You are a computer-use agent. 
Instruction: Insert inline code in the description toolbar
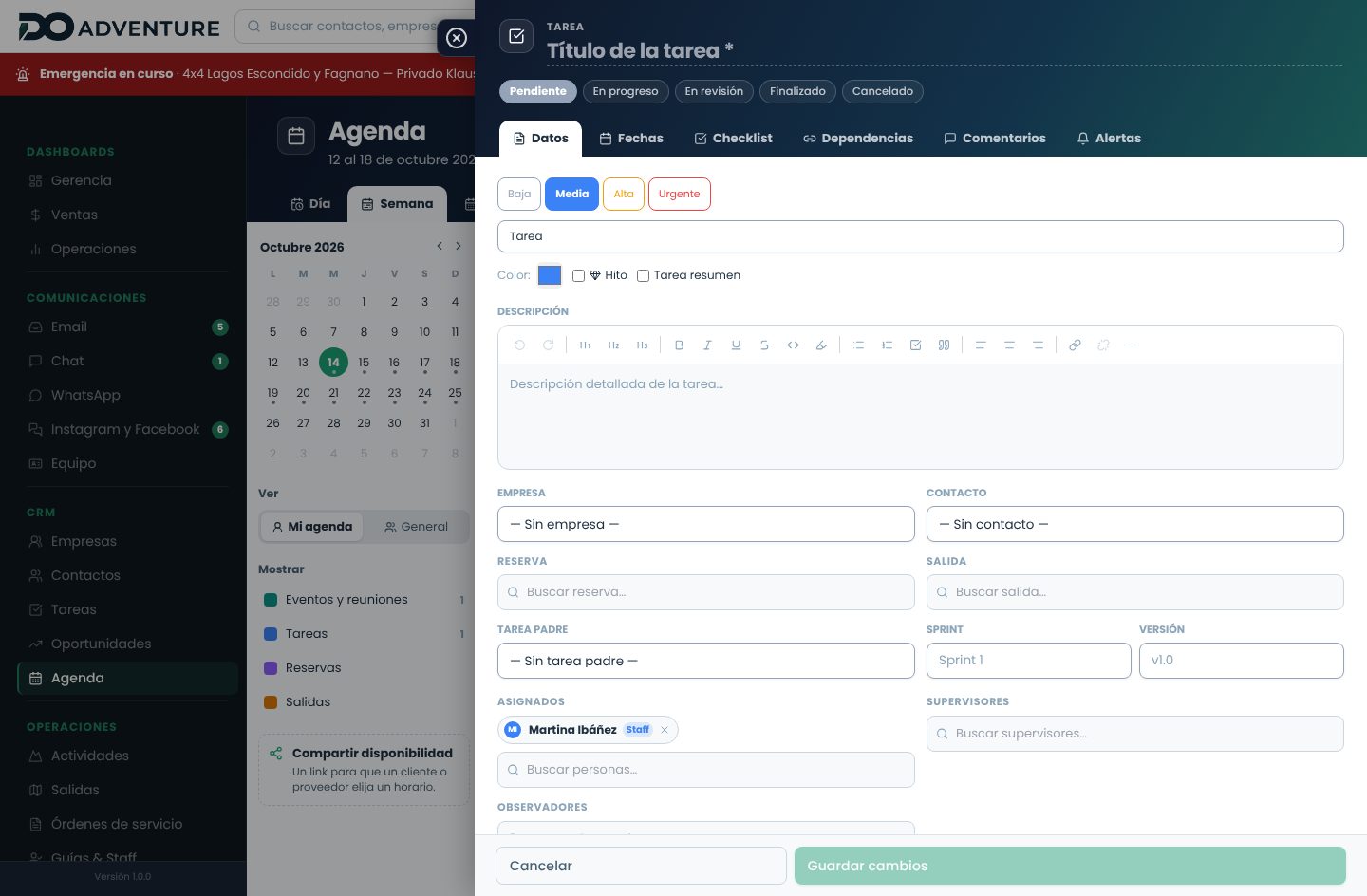[793, 345]
